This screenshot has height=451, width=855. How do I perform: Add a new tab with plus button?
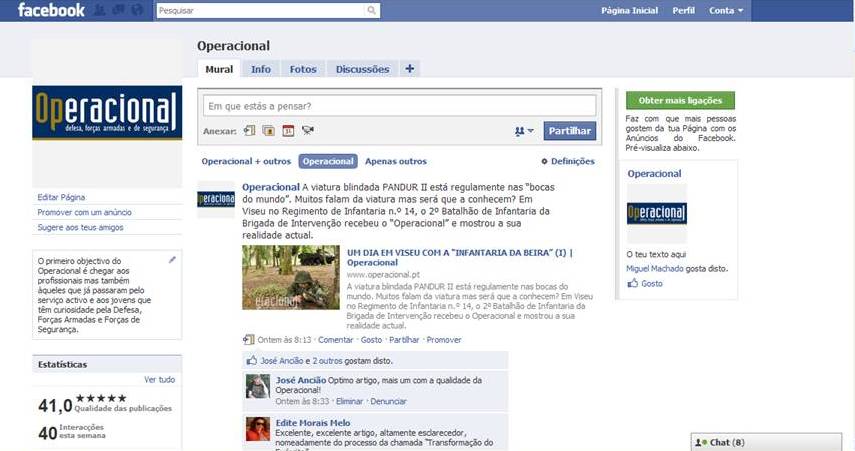410,69
